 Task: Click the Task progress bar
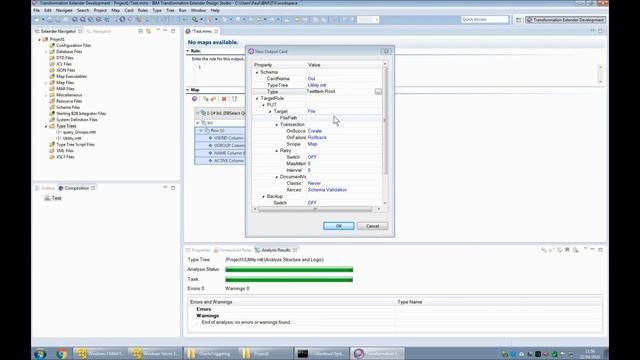click(289, 279)
